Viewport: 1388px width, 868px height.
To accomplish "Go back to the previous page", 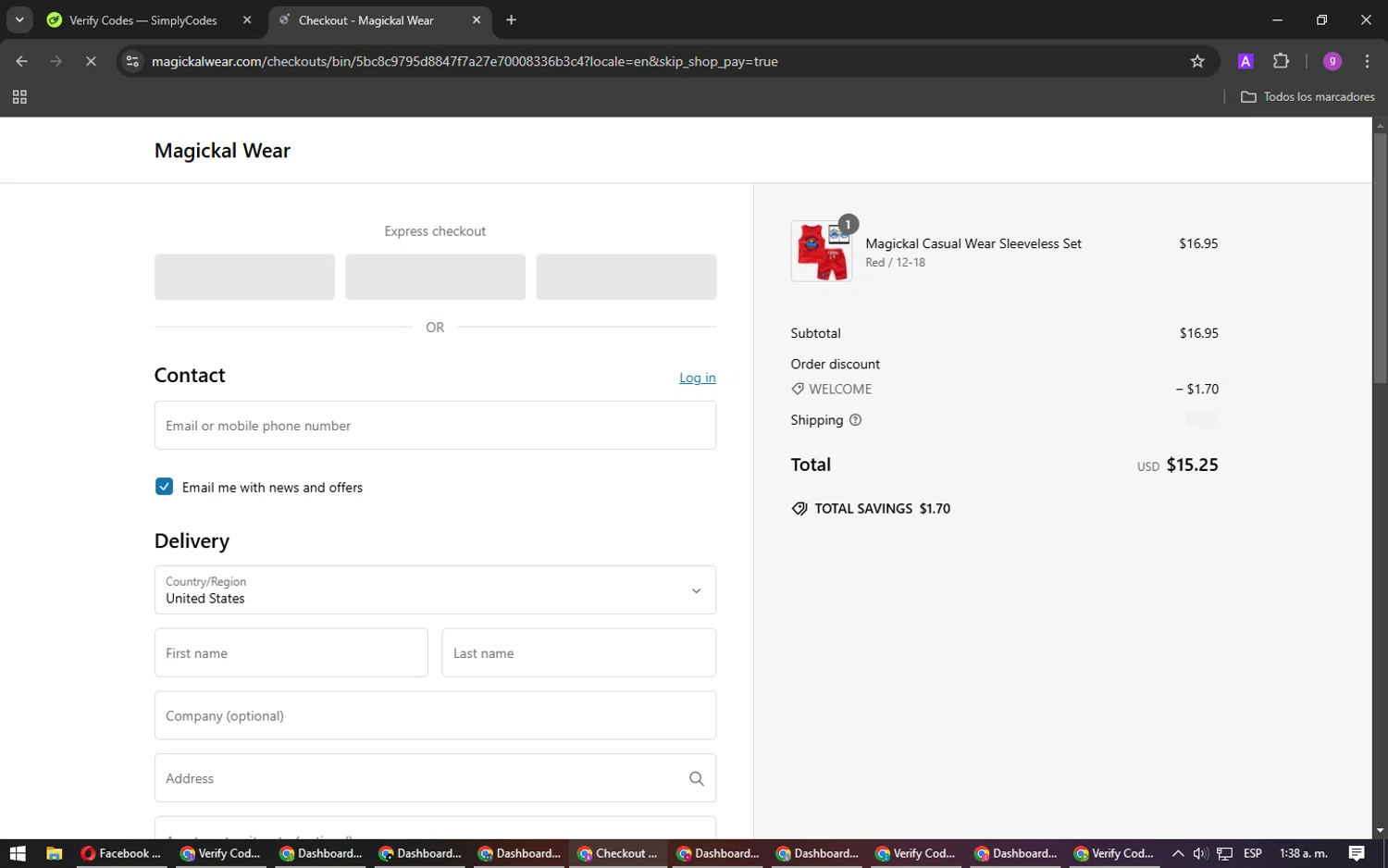I will (x=22, y=61).
